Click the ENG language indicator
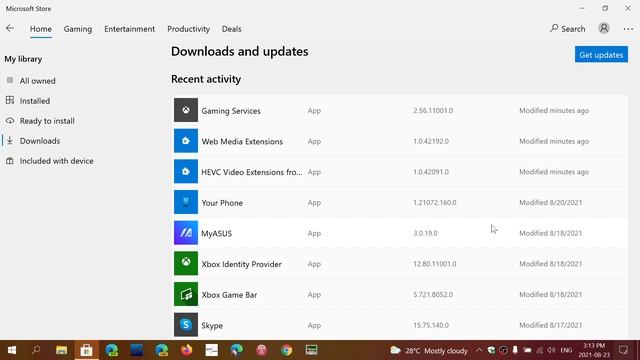Viewport: 640px width, 360px height. tap(566, 350)
